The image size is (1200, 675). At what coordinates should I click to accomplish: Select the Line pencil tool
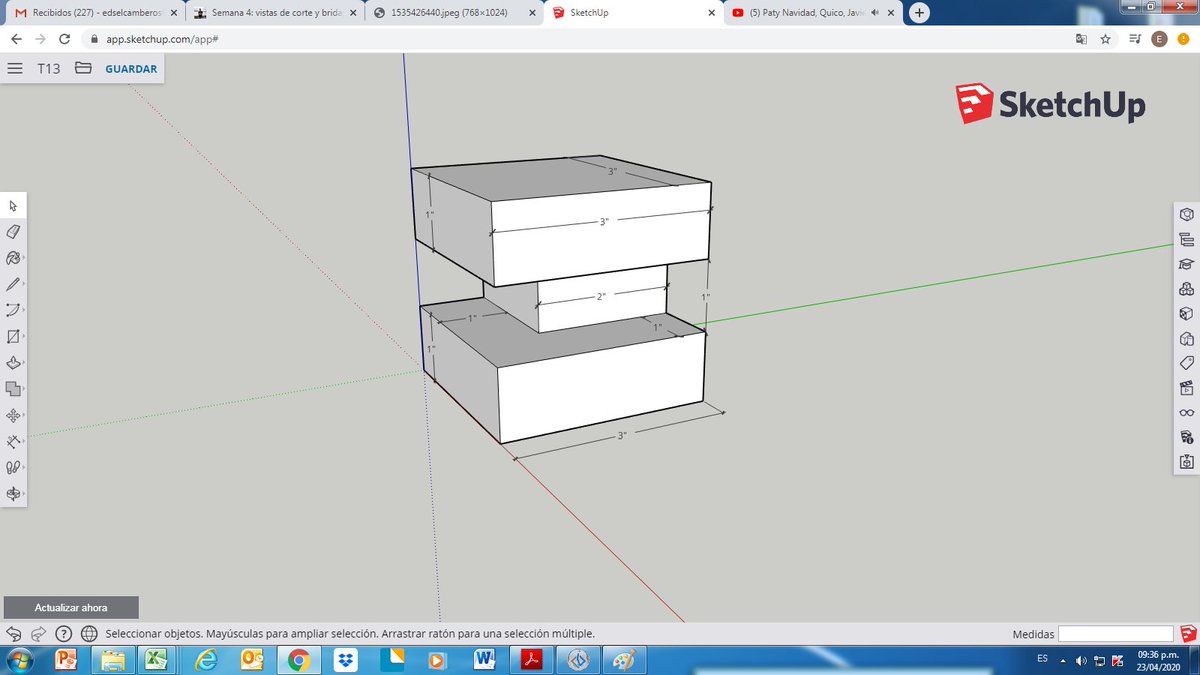[13, 284]
